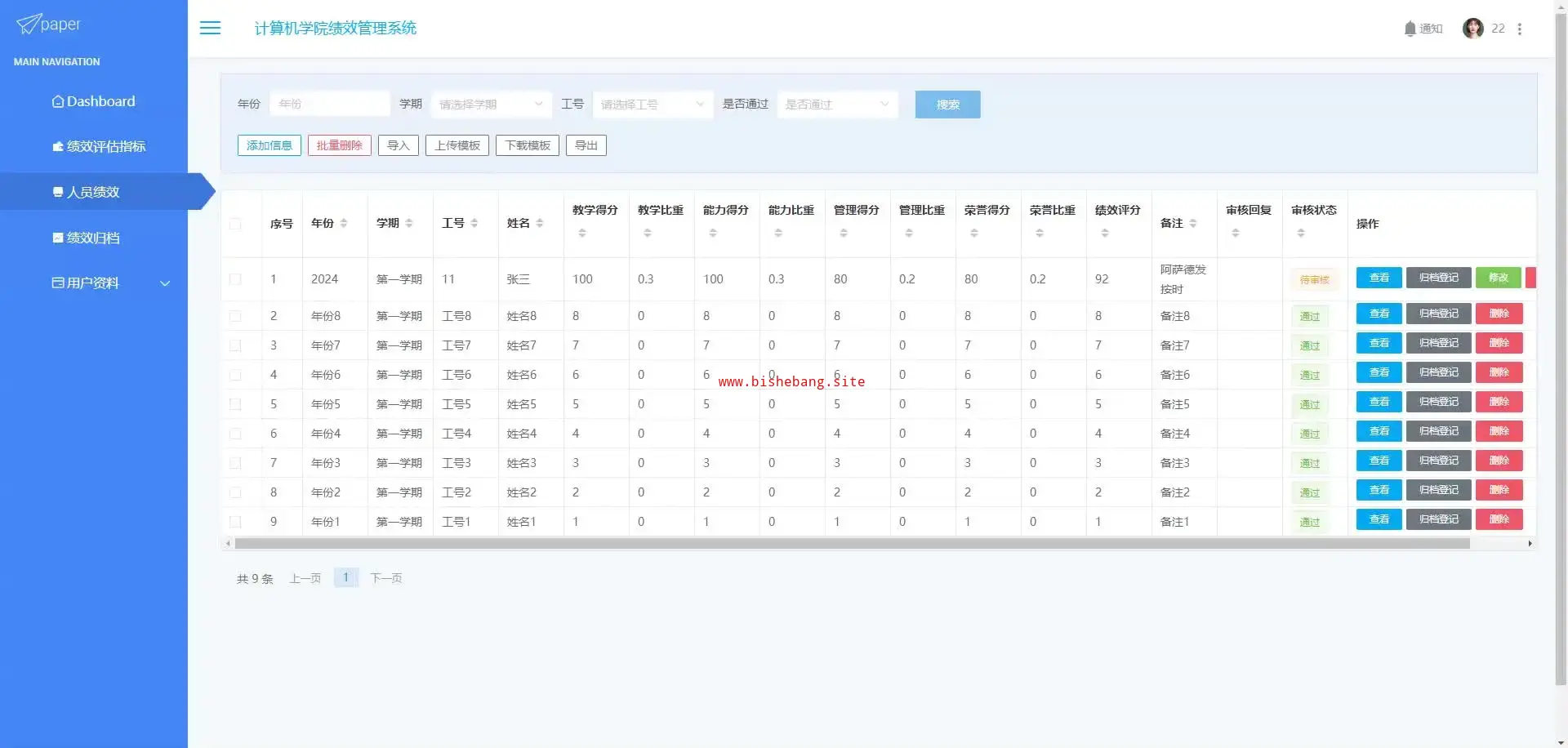Sort by 荣誉得分 column sort icon

[x=974, y=234]
